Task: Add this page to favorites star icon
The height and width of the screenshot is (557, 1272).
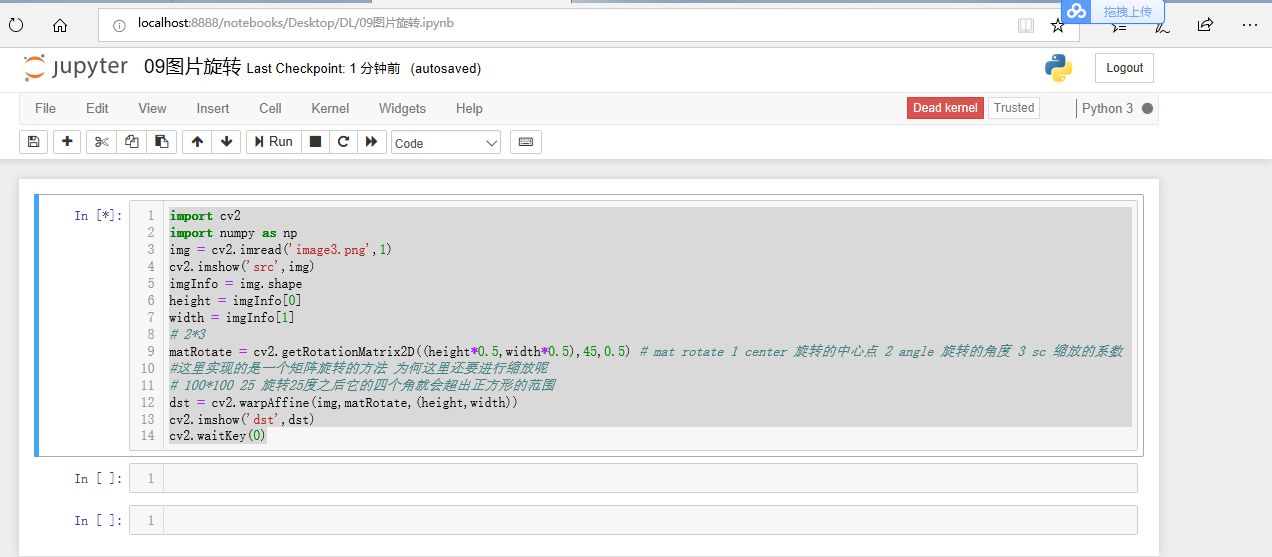Action: point(1058,25)
